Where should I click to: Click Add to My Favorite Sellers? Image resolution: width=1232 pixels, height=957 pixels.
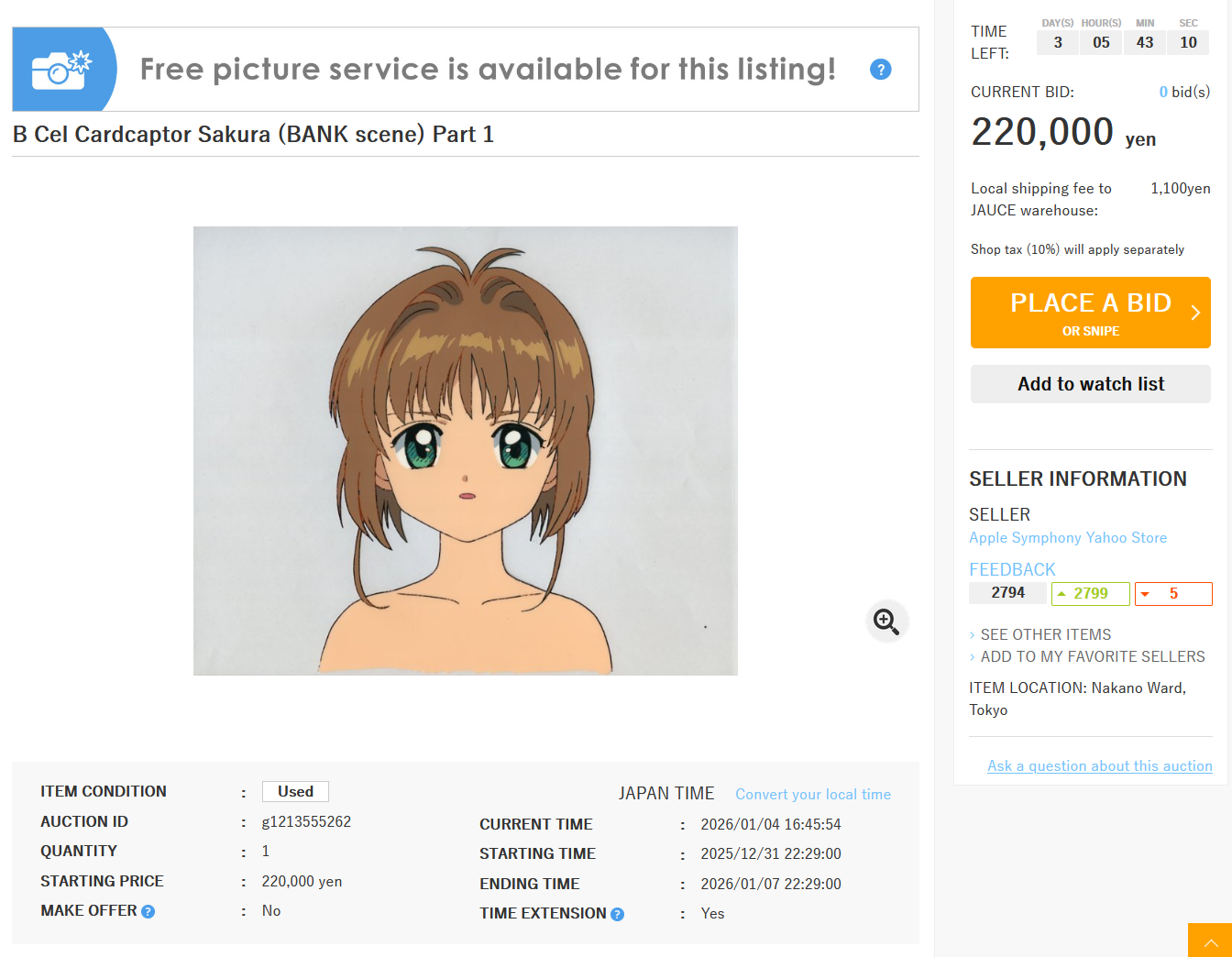pos(1092,656)
